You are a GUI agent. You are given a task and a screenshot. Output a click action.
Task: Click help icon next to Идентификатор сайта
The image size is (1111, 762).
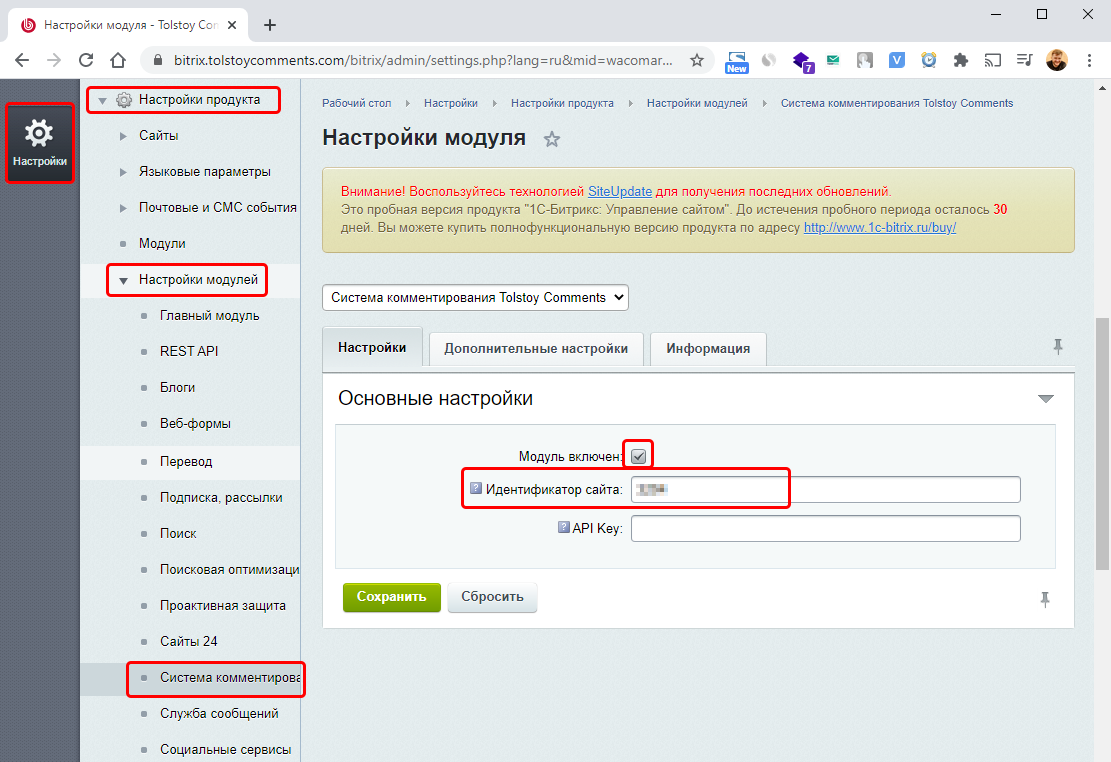tap(476, 488)
